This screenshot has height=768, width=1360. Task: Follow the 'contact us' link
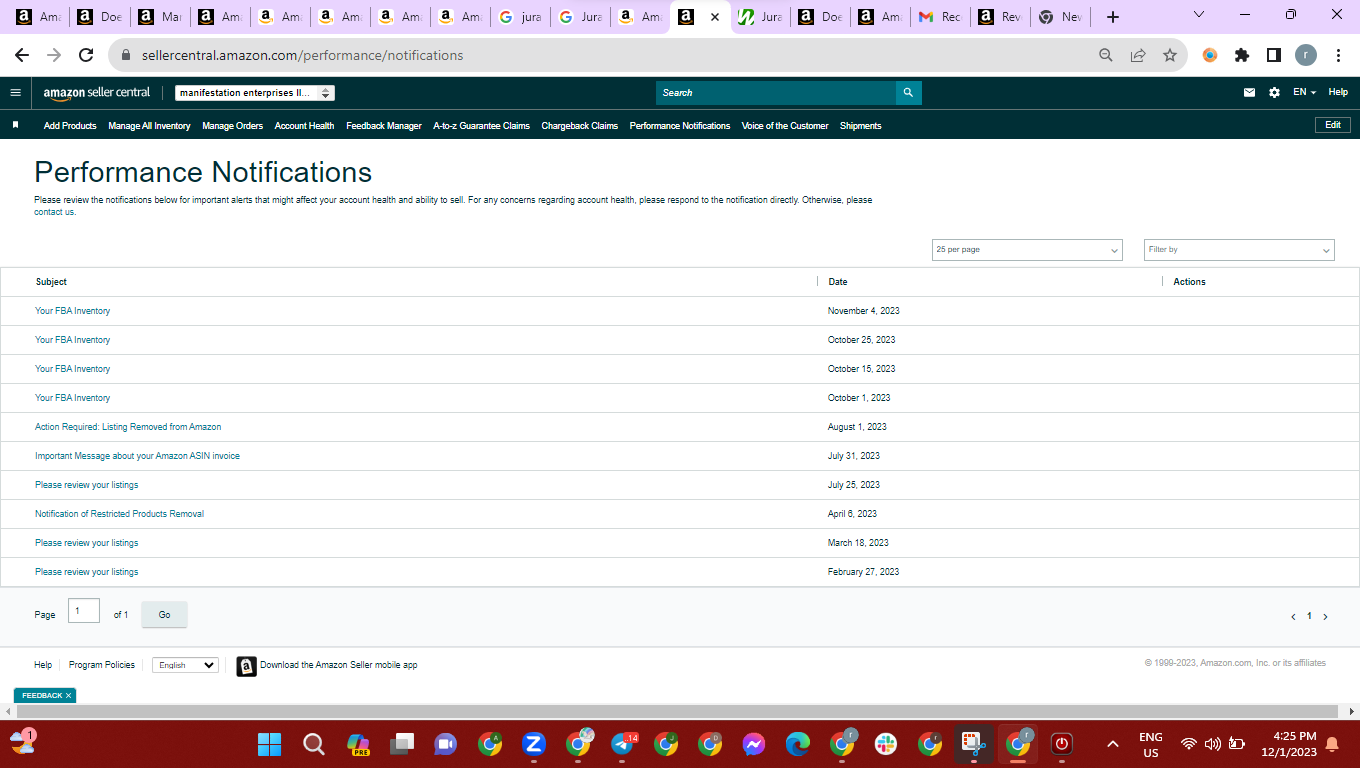pyautogui.click(x=55, y=212)
